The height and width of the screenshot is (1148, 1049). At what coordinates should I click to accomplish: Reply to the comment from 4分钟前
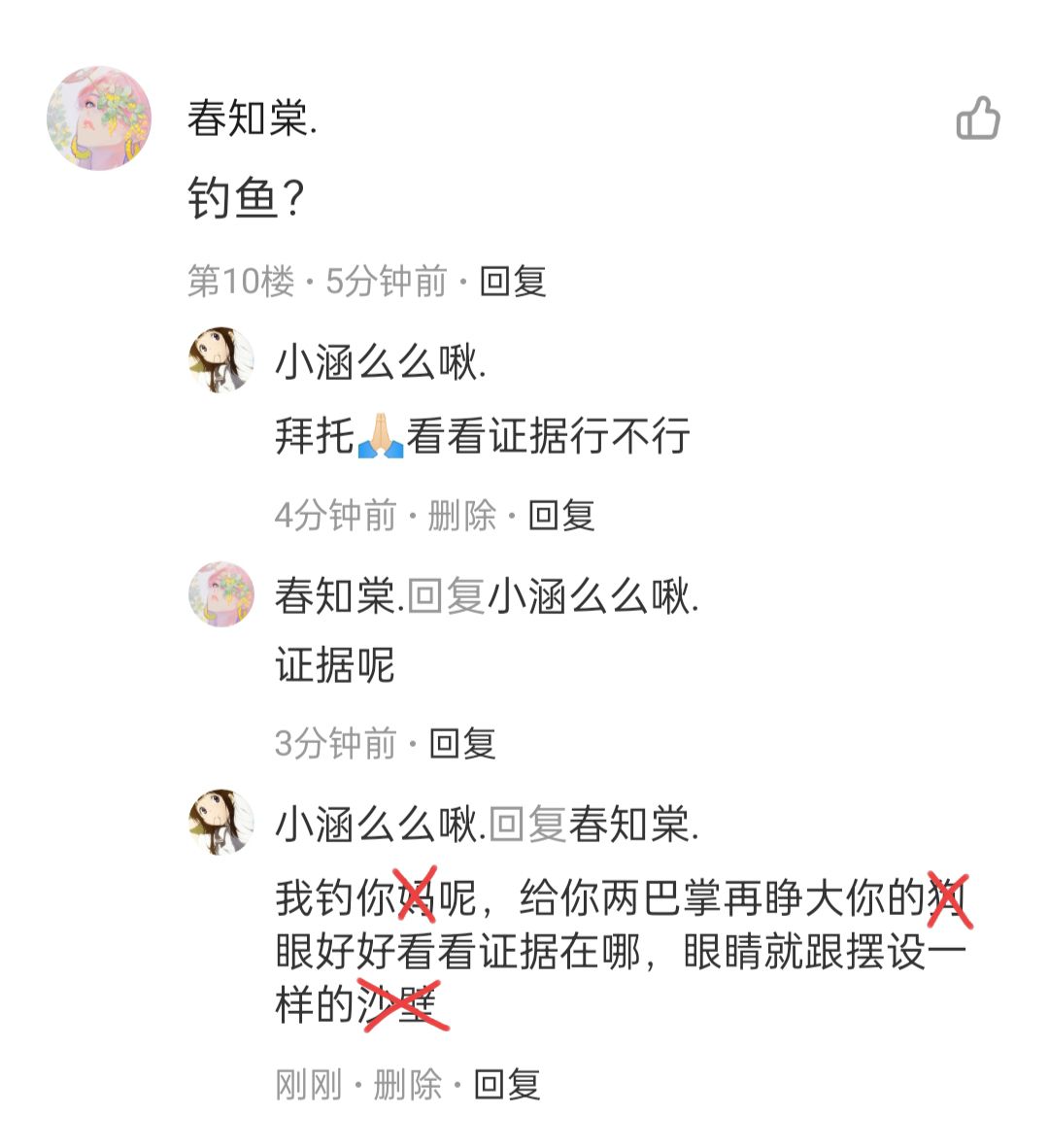click(561, 516)
